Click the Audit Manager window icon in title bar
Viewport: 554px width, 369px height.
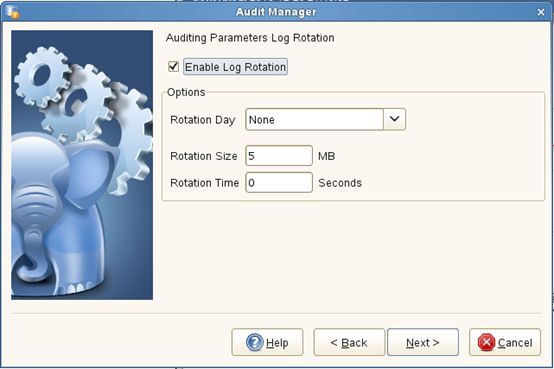click(13, 12)
